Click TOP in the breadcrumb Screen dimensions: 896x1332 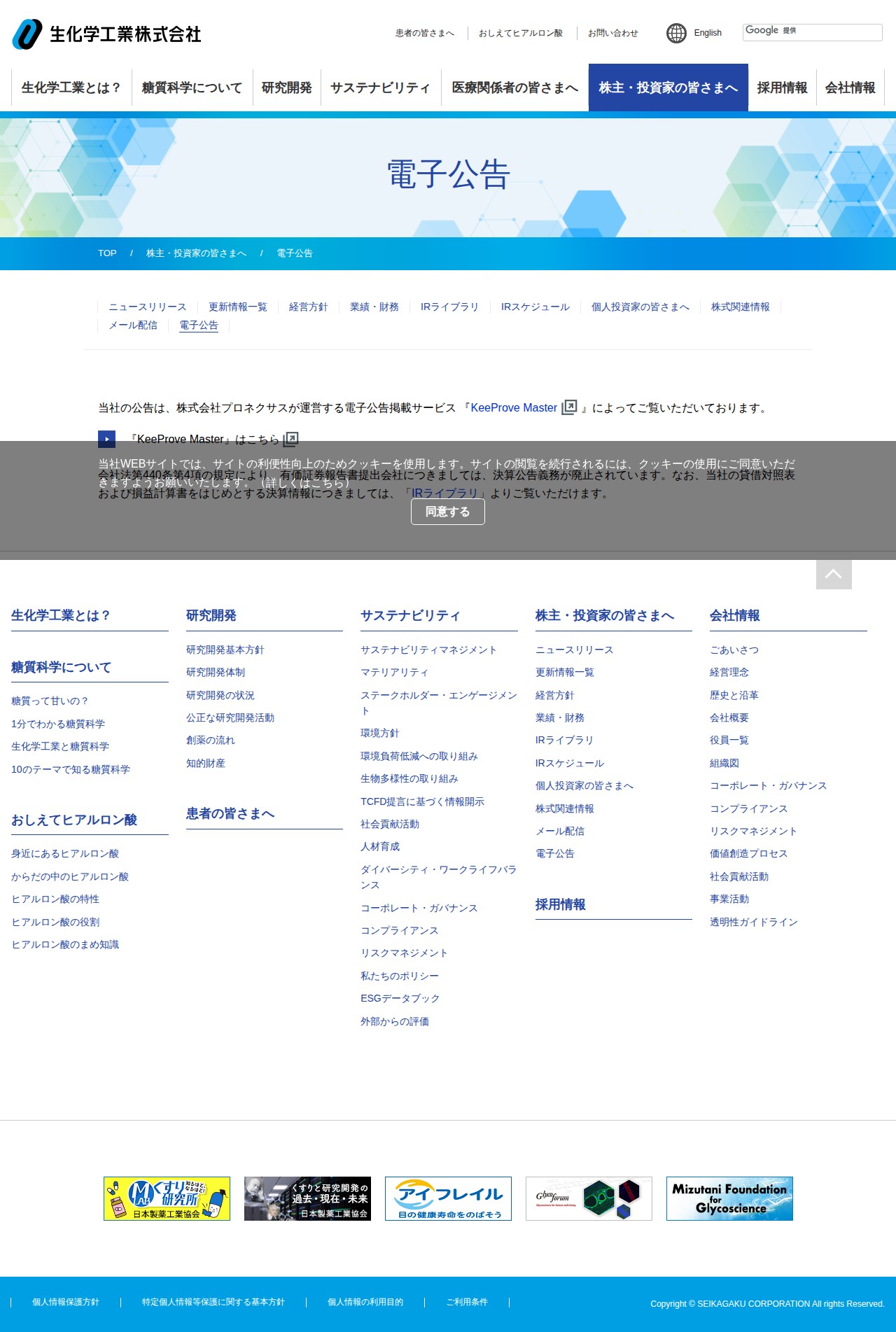(x=107, y=253)
